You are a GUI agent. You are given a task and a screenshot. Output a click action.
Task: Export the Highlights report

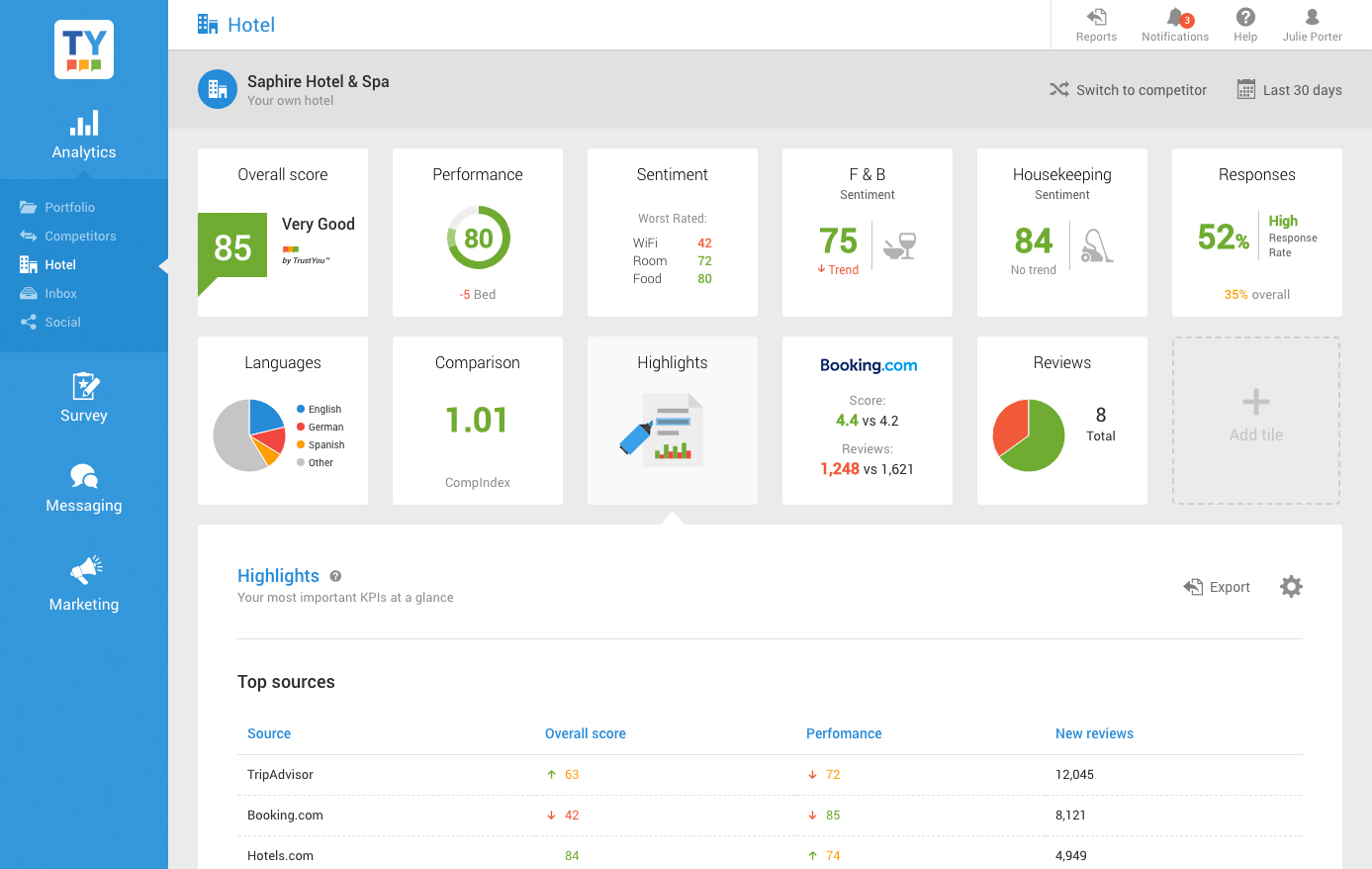[1218, 587]
